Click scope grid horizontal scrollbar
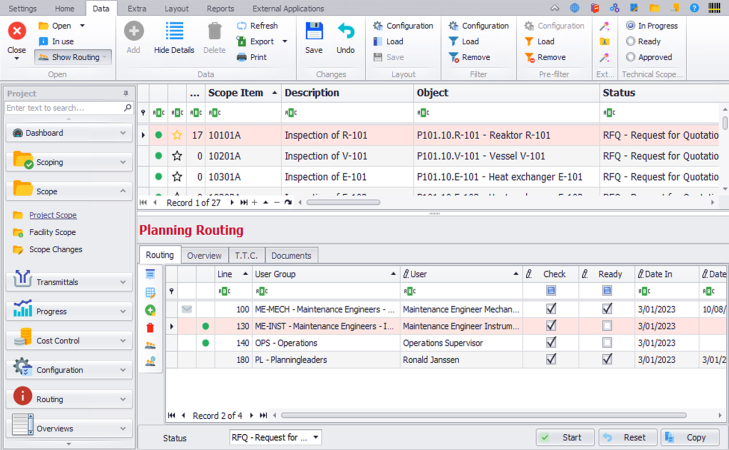This screenshot has height=450, width=729. point(344,202)
